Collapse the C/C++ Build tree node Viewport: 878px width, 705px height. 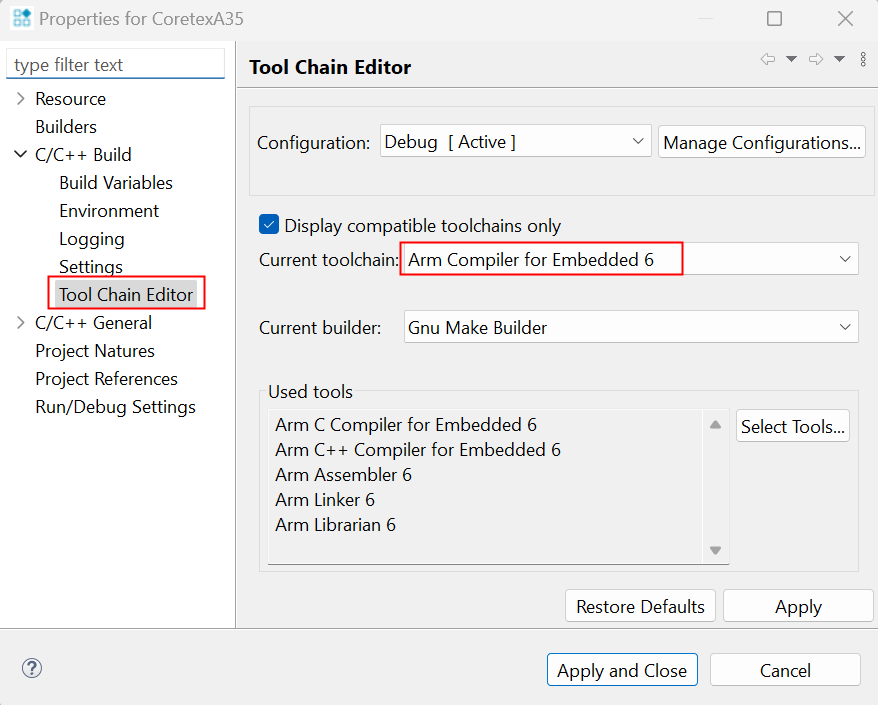(x=21, y=155)
